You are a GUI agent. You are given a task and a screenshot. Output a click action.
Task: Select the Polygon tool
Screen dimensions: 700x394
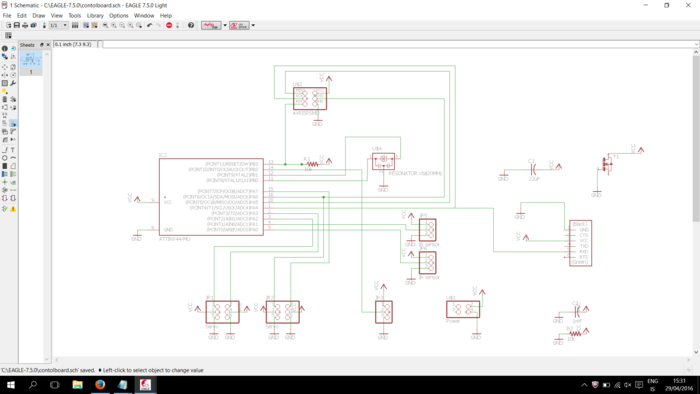13,166
